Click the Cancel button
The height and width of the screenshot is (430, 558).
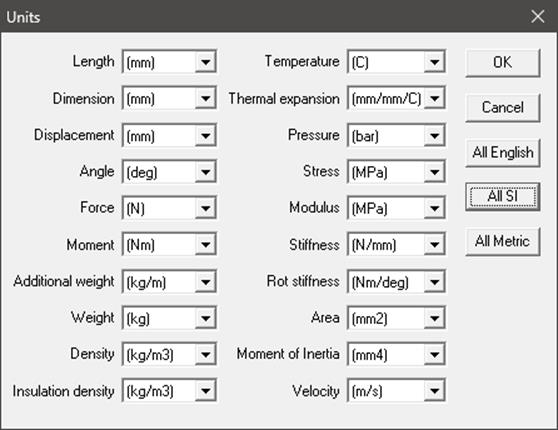502,108
